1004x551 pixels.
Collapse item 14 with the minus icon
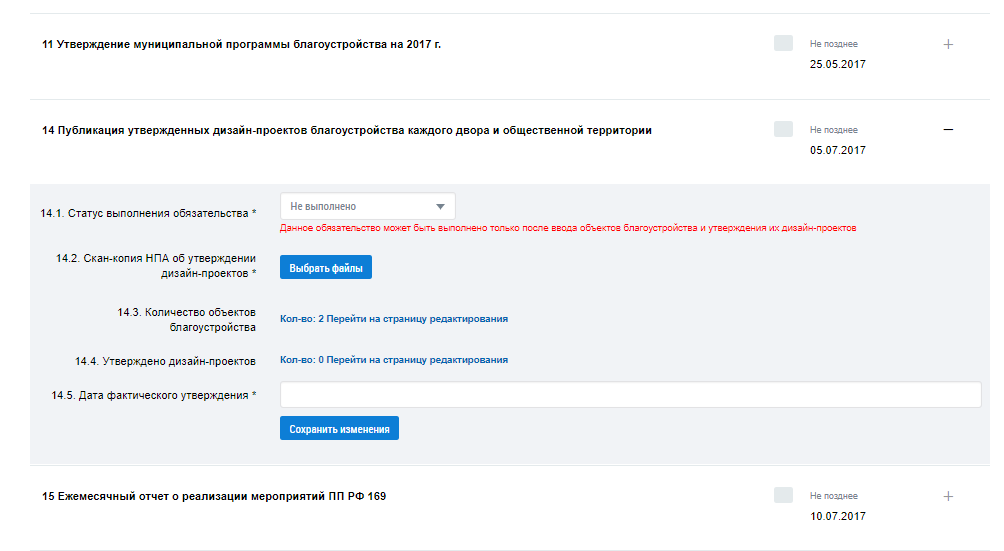pos(948,130)
